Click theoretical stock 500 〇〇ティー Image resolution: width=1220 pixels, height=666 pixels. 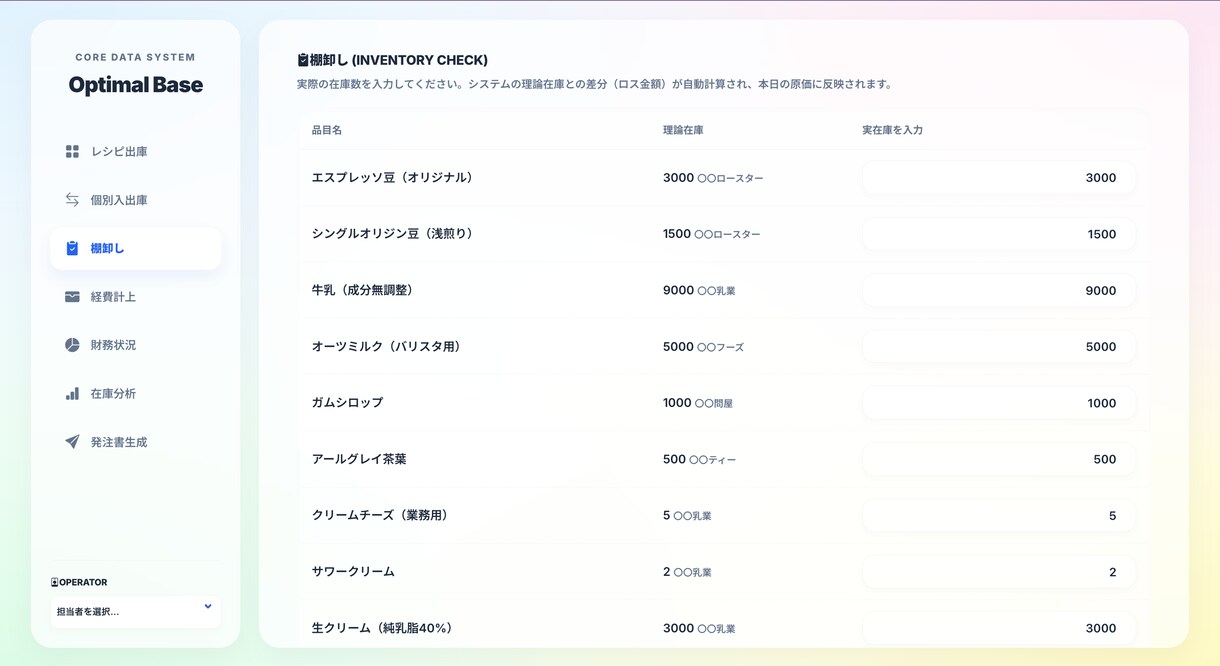point(699,459)
